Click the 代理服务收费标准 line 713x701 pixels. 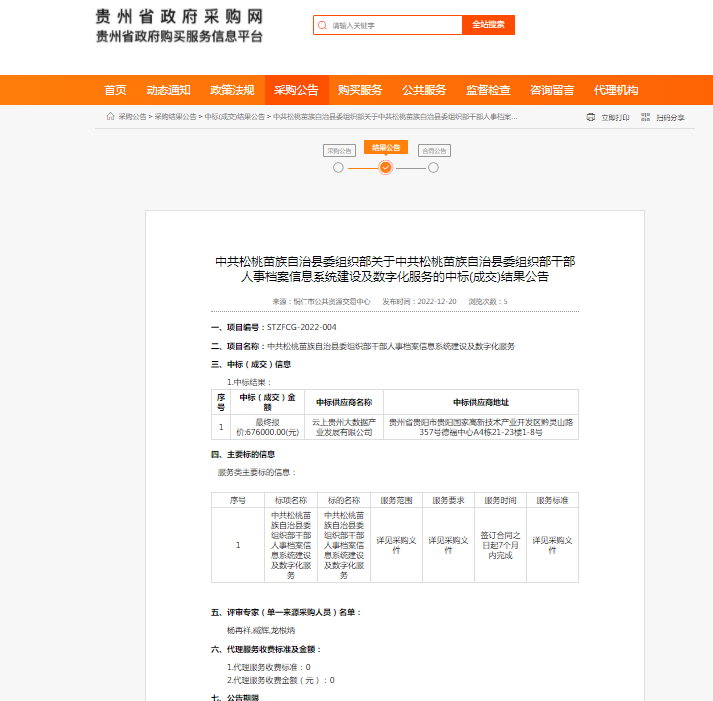coord(269,667)
